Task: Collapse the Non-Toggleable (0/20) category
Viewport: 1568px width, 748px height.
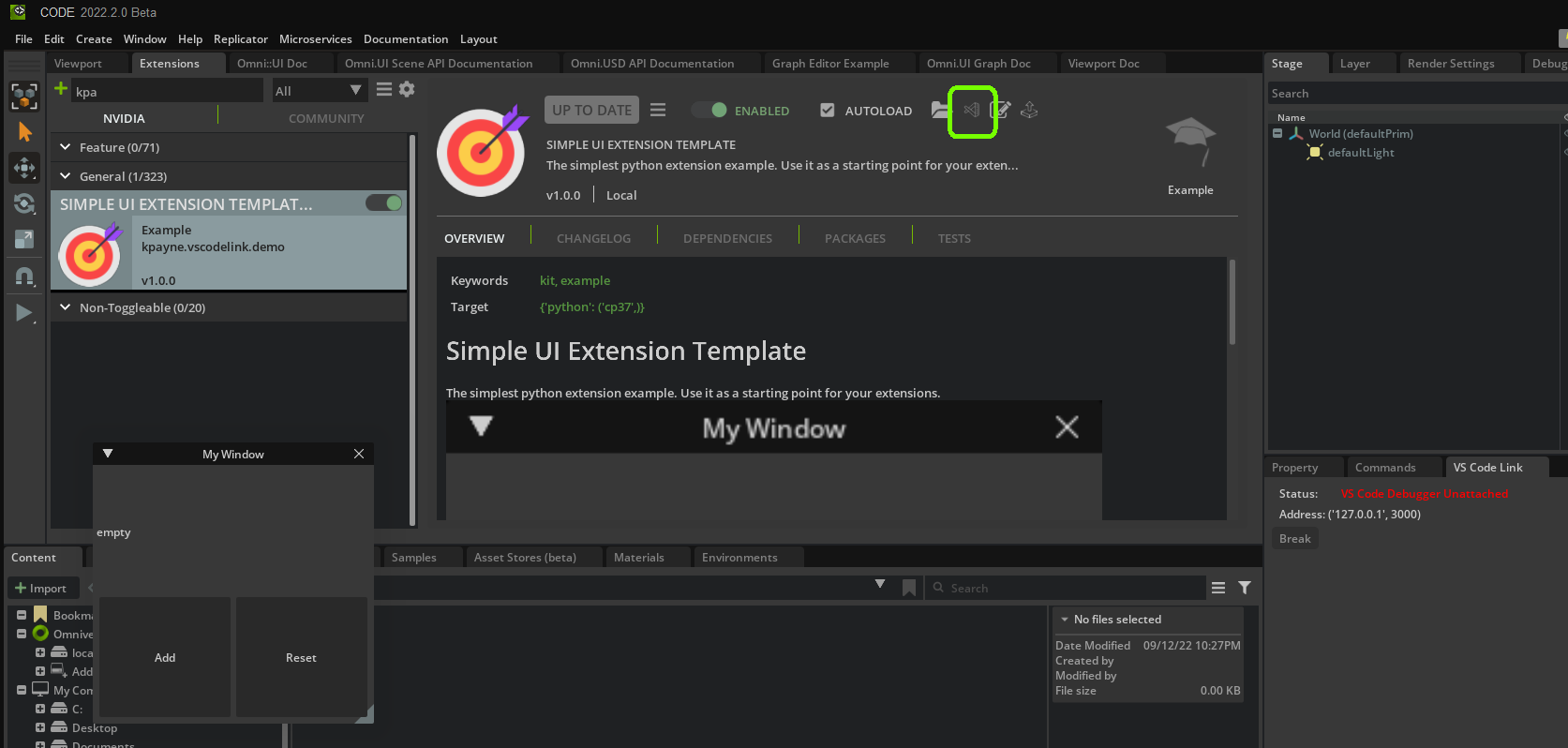Action: (66, 307)
